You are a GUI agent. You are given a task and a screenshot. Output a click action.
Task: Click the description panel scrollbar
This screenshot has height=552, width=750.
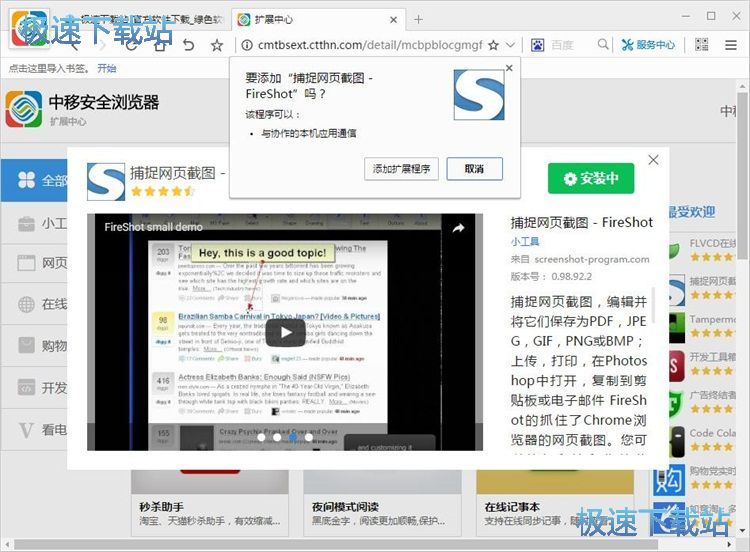pos(653,305)
